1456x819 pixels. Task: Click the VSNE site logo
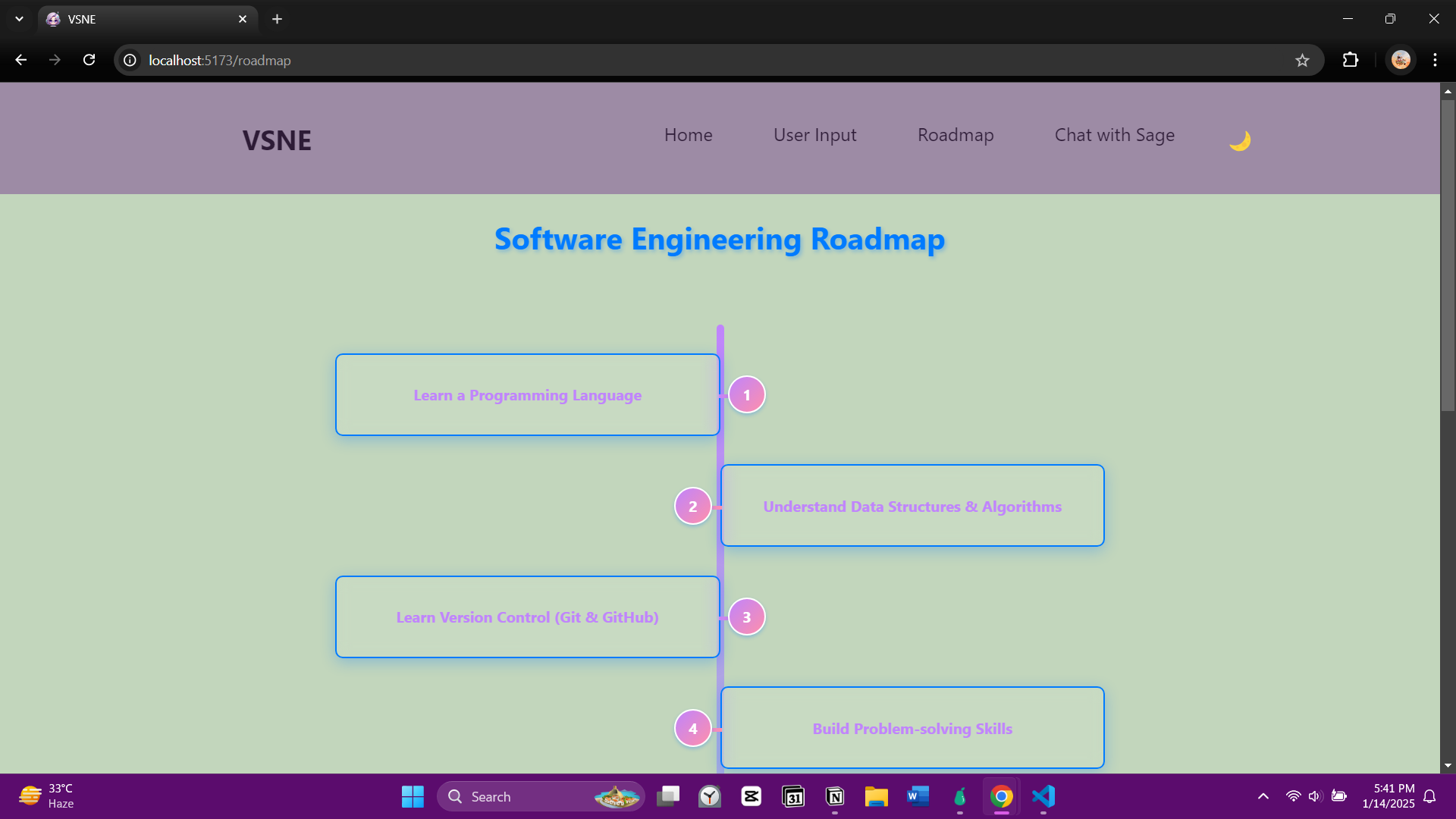pos(277,140)
